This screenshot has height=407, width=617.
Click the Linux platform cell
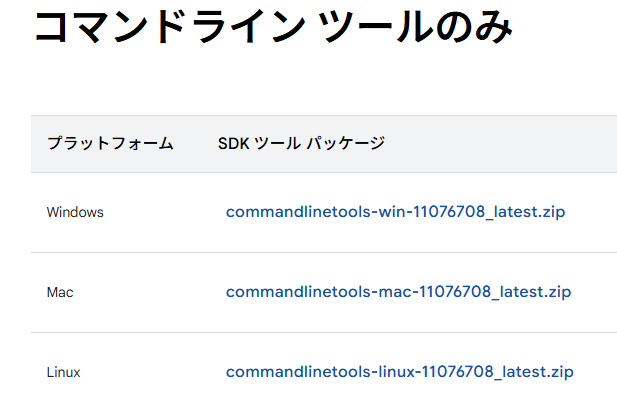tap(63, 372)
